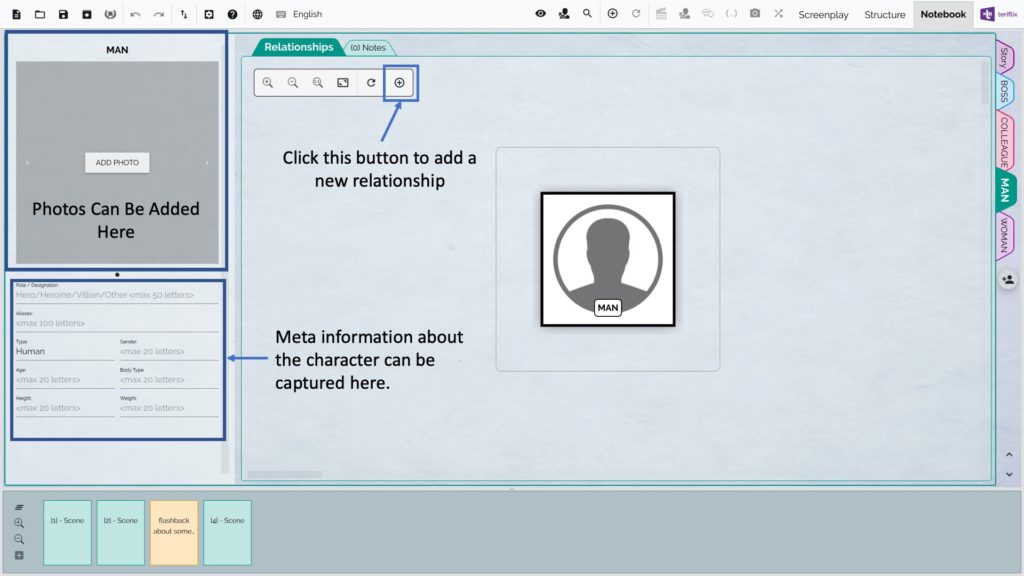Open the English keyboard language selector
The height and width of the screenshot is (576, 1024).
point(299,14)
